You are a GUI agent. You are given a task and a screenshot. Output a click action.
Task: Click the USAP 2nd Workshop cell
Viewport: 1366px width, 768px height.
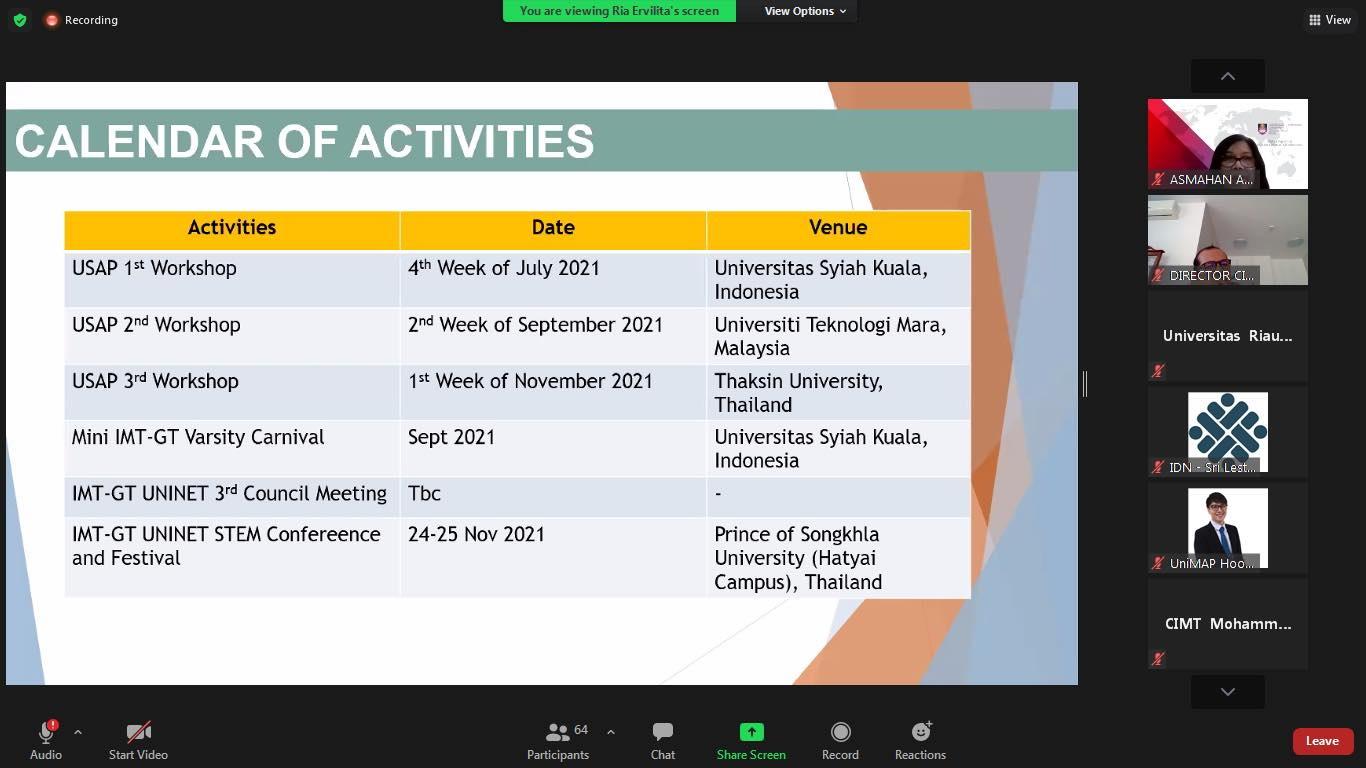(x=232, y=335)
